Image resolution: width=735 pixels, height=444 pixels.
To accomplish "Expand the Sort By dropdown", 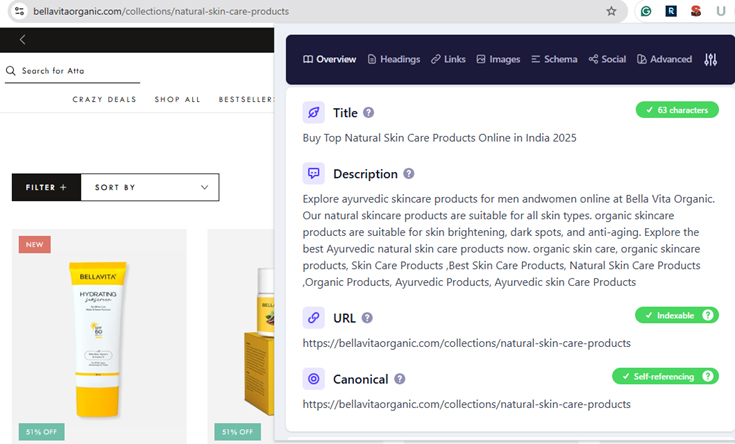I will tap(150, 188).
